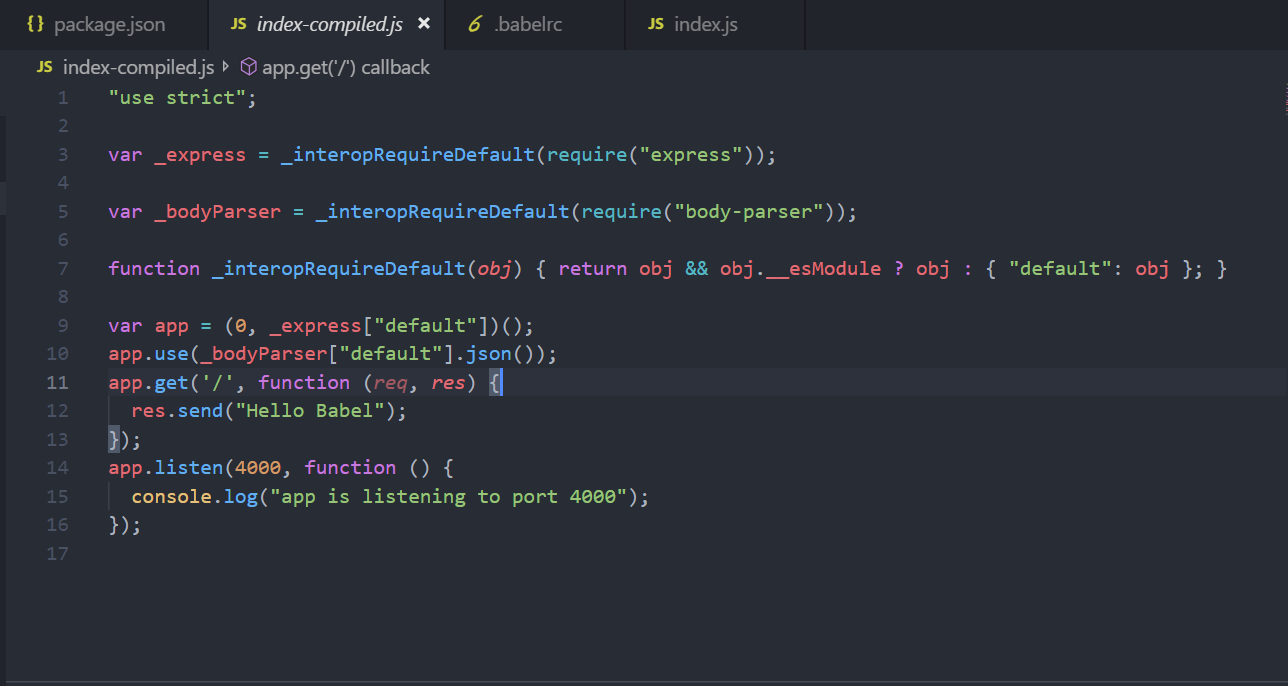Screen dimensions: 1288x686
Task: Open the index-compiled.js breadcrumb file picker
Action: 138,67
